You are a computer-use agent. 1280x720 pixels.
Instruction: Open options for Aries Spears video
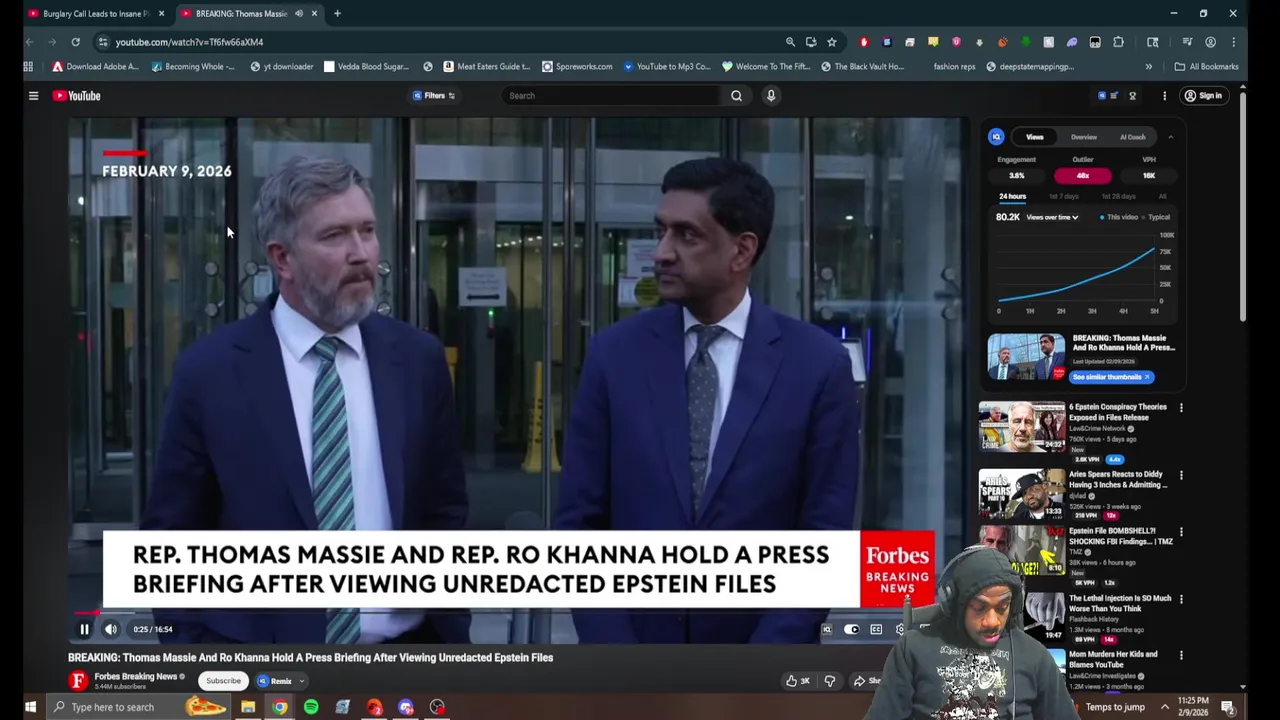click(x=1181, y=476)
